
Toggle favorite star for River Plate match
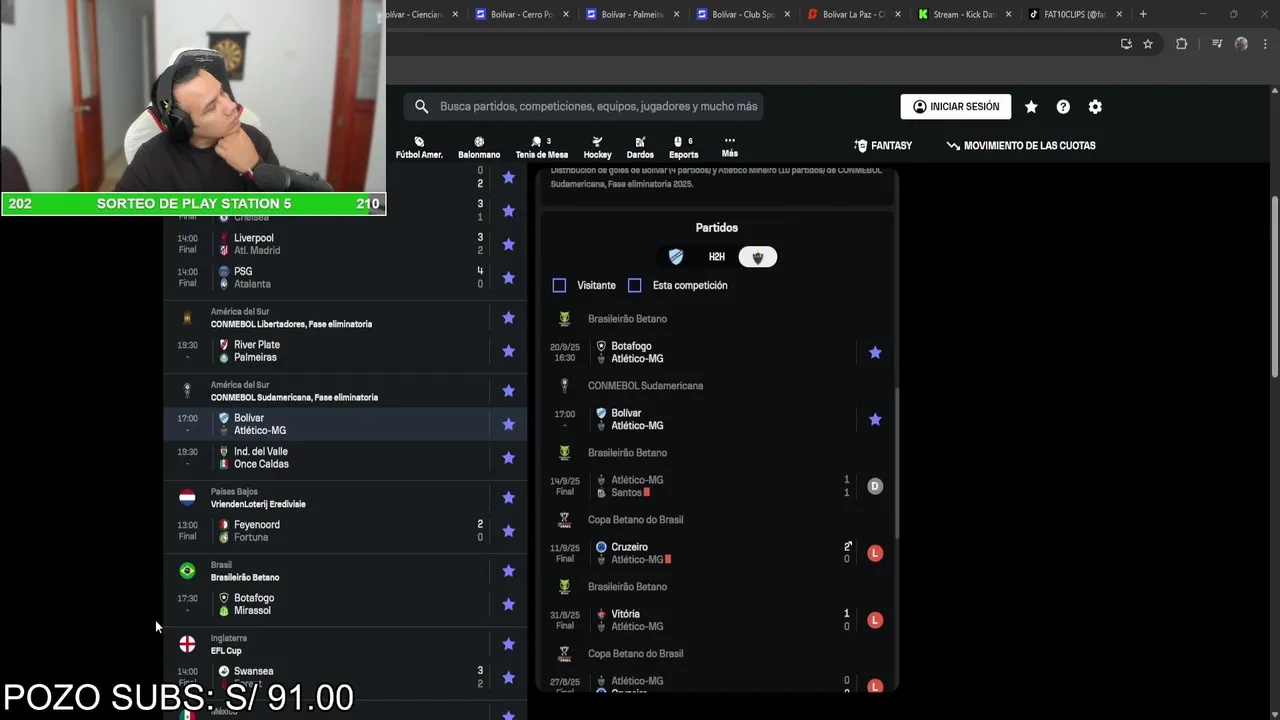tap(508, 351)
